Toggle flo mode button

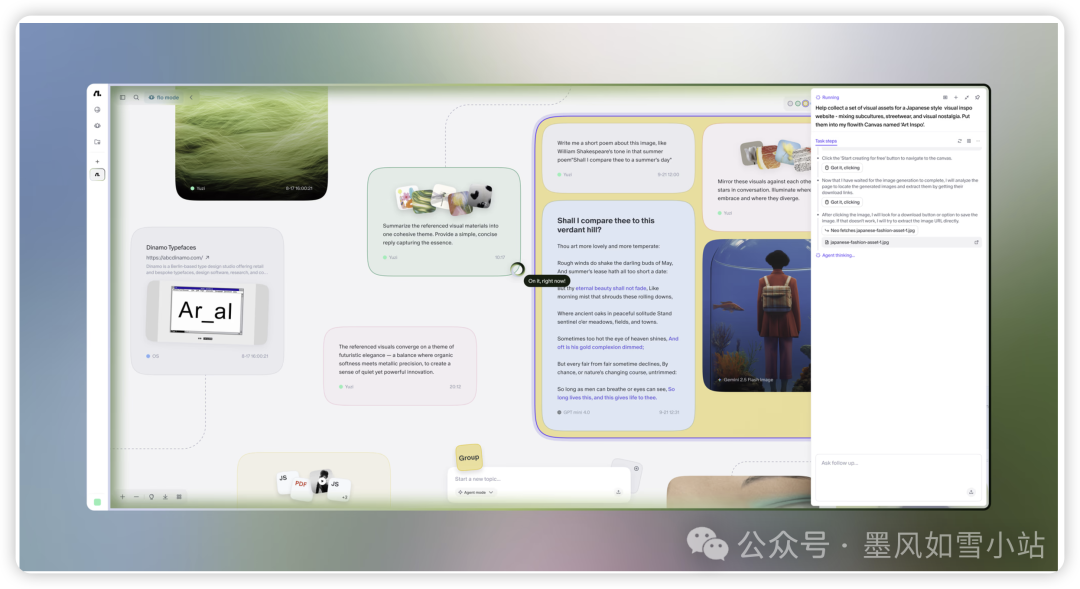(164, 97)
